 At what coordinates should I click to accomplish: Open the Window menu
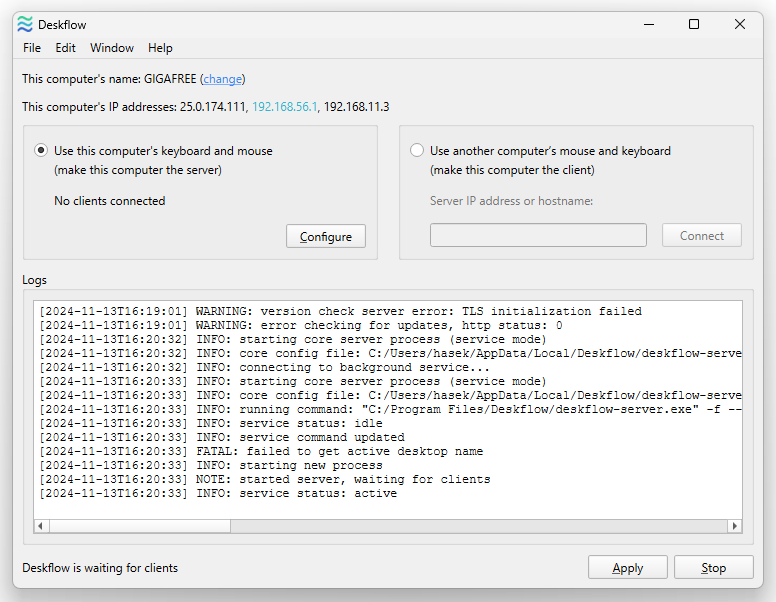(x=112, y=48)
